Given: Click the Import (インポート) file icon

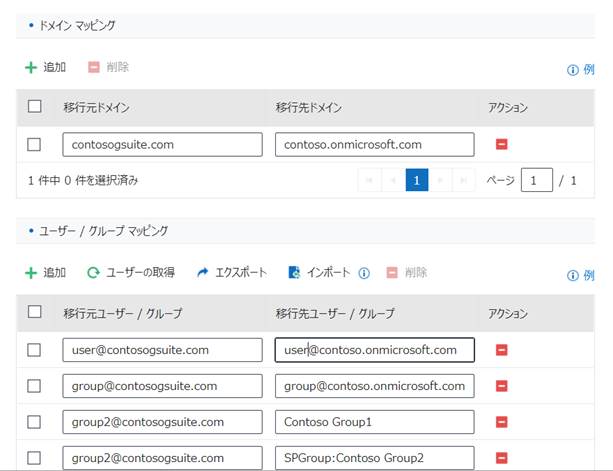Looking at the screenshot, I should click(294, 272).
